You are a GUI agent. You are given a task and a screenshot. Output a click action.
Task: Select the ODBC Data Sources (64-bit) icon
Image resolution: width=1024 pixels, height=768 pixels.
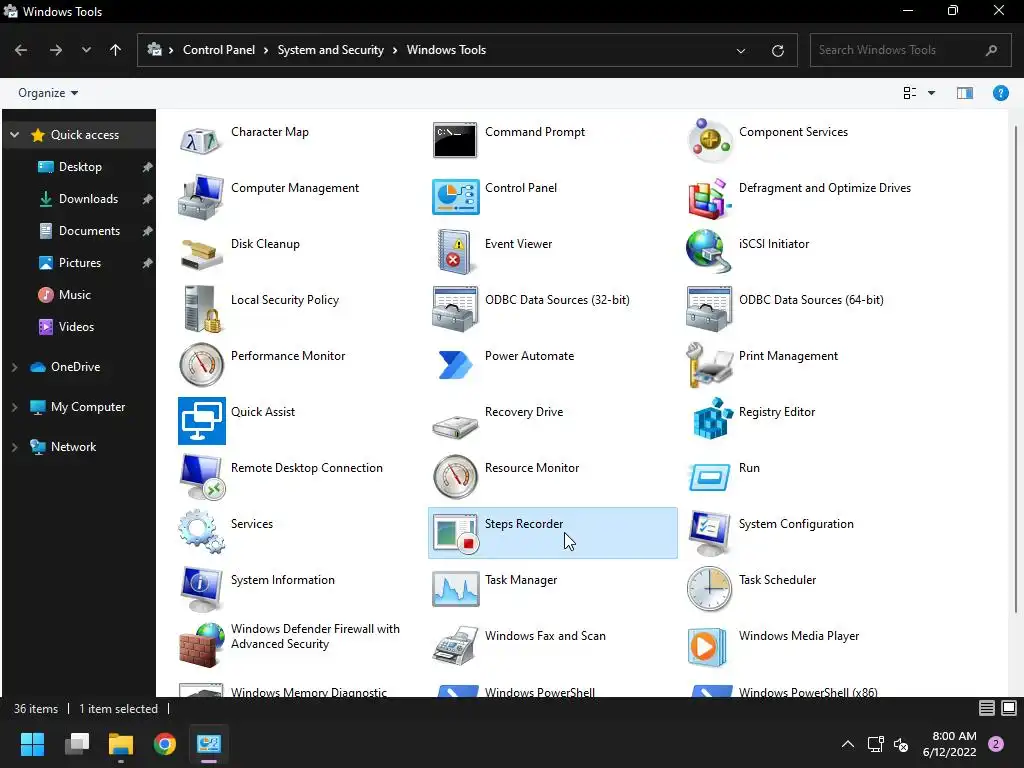point(709,308)
